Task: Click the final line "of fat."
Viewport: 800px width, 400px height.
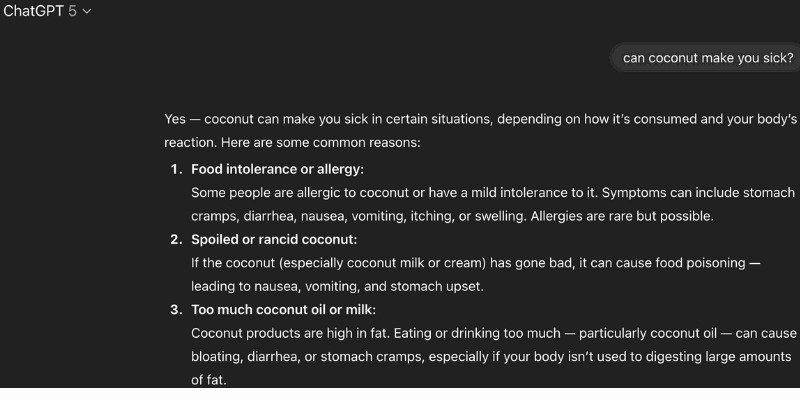Action: pyautogui.click(x=209, y=380)
